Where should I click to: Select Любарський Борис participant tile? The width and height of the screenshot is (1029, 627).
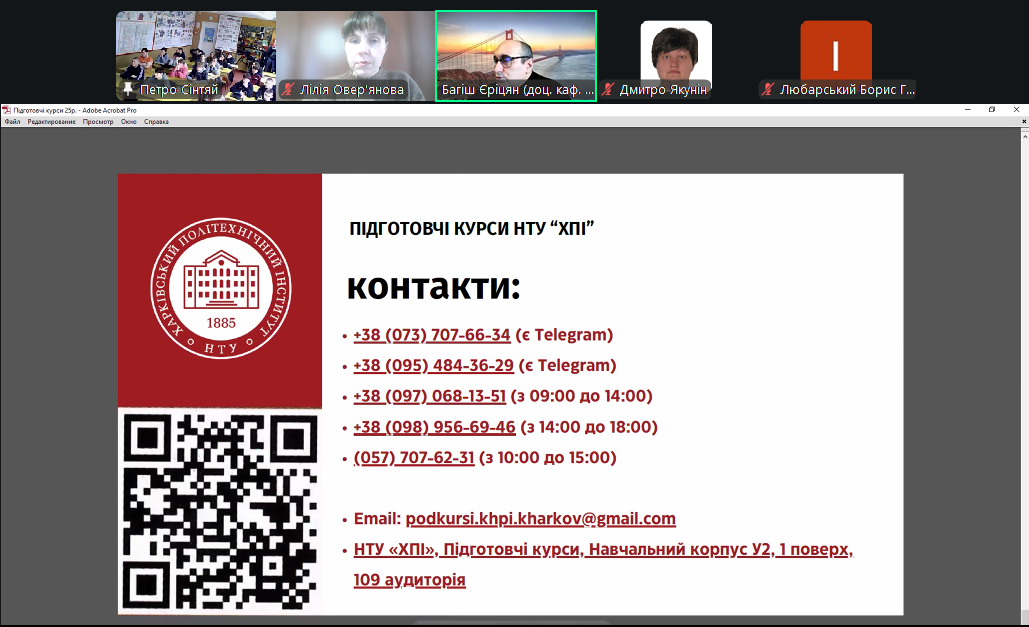point(836,56)
